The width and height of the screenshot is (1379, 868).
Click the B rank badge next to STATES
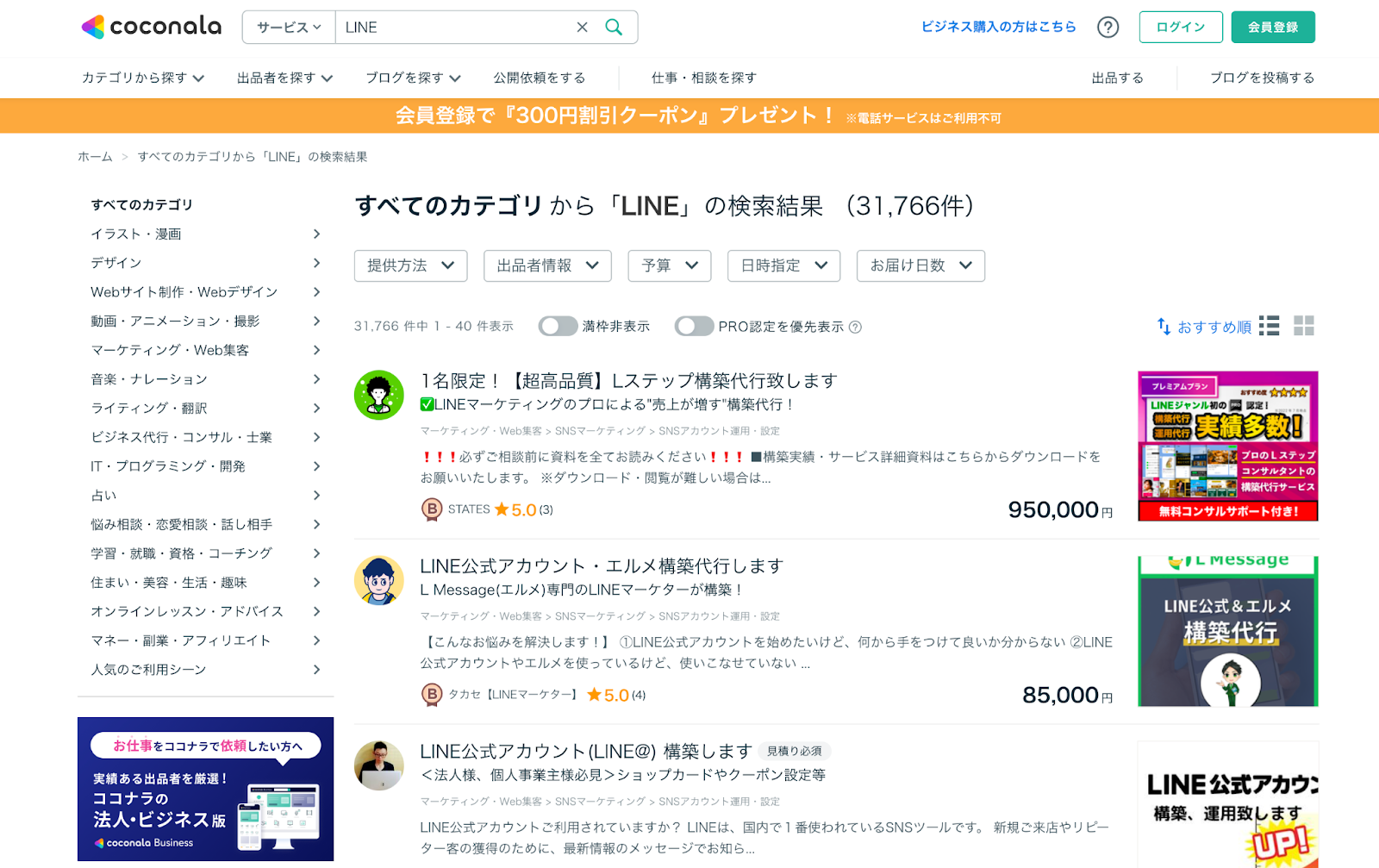point(432,509)
